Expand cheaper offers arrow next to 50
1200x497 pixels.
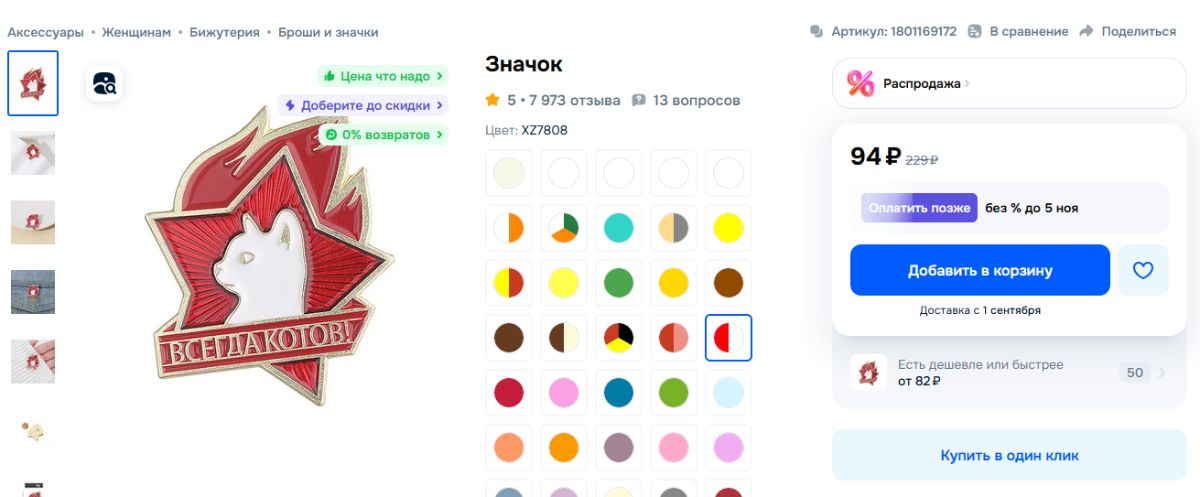(x=1161, y=373)
